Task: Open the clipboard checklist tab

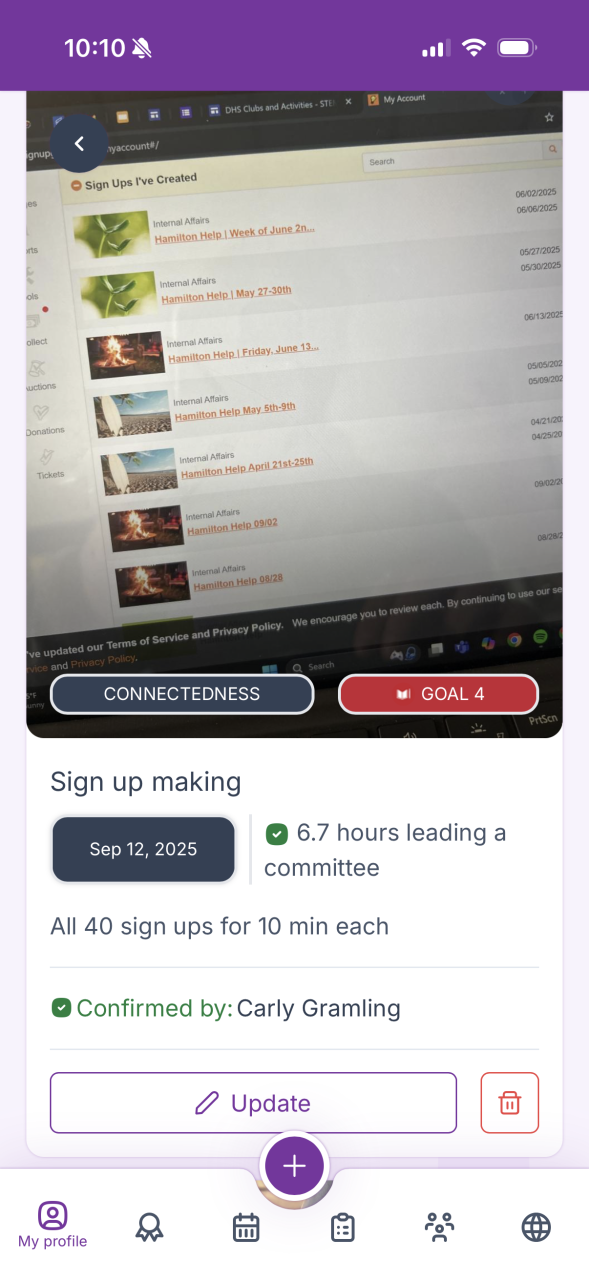Action: (343, 1227)
